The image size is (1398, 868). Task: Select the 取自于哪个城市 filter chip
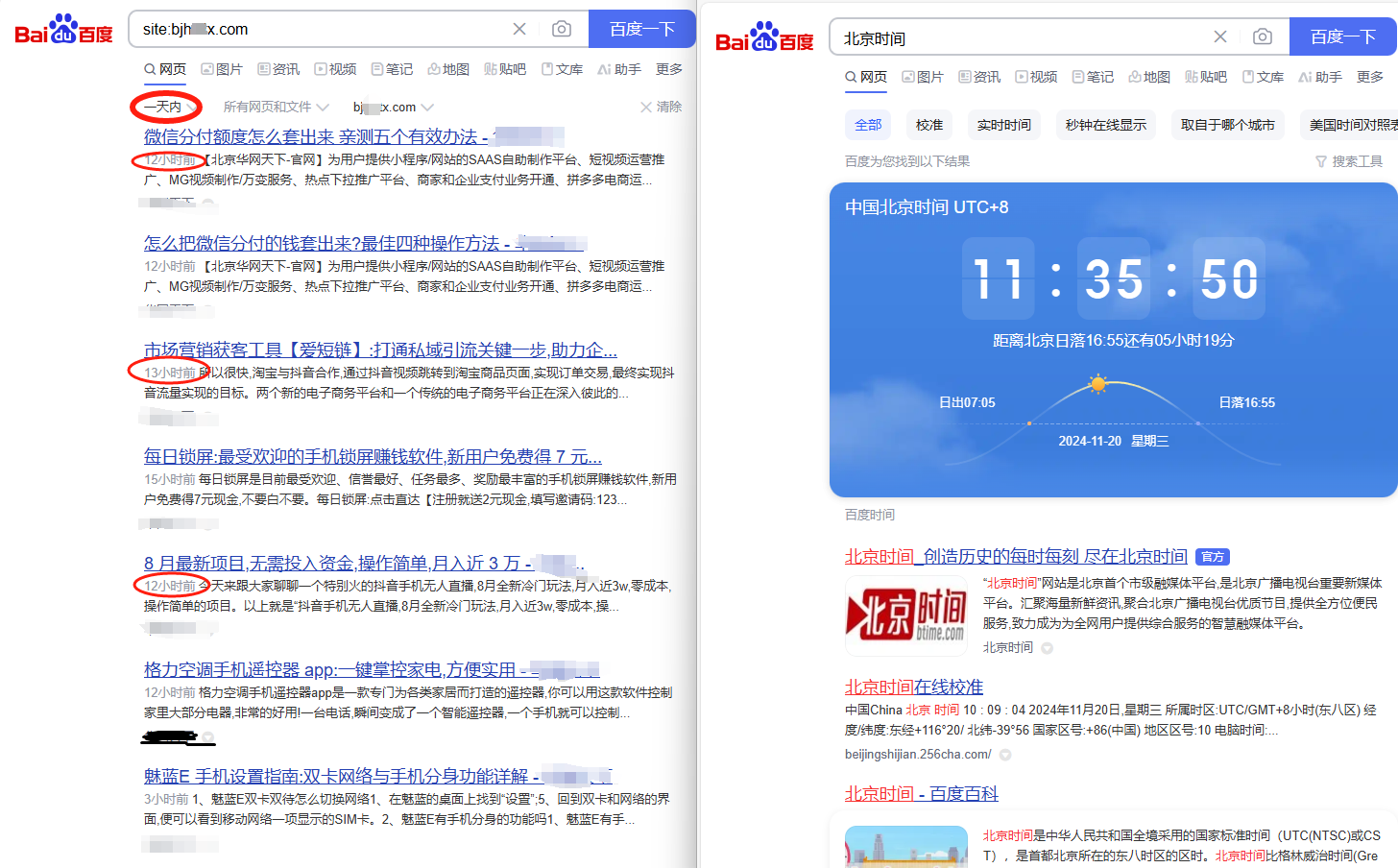coord(1228,125)
